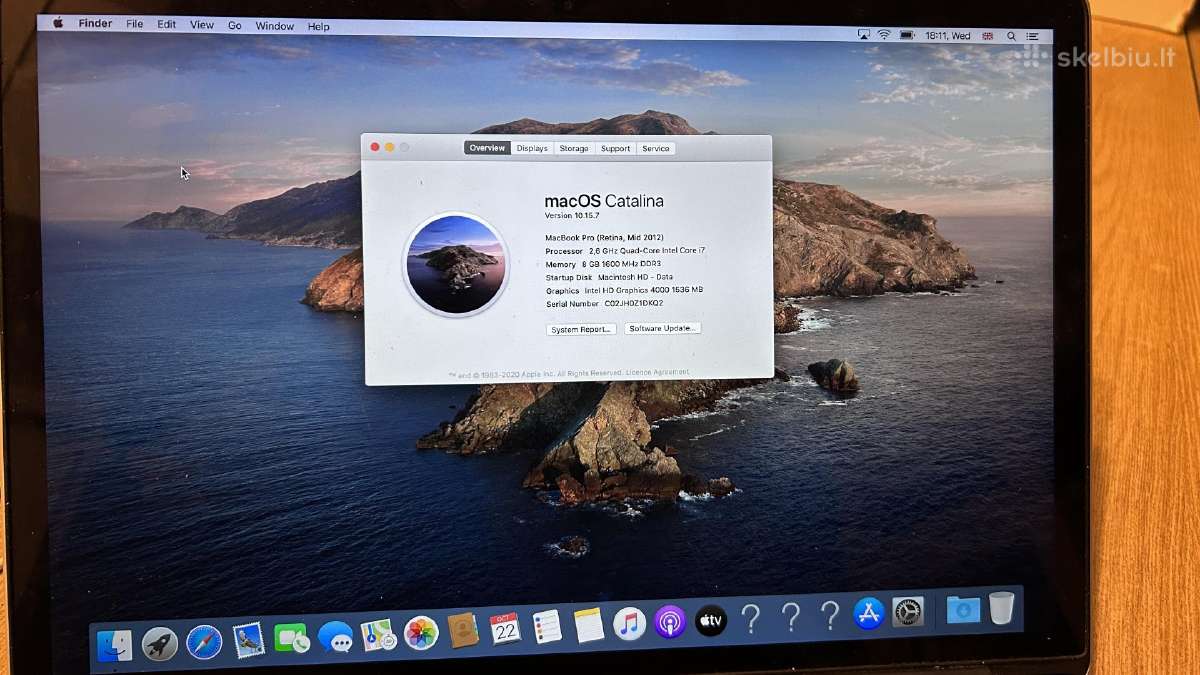Viewport: 1200px width, 675px height.
Task: Switch to the Service tab
Action: (656, 148)
